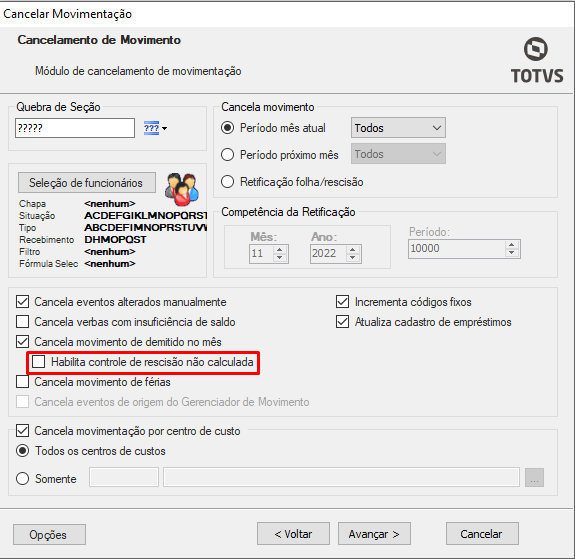This screenshot has width=575, height=559.
Task: Select the Somente radio button
Action: pyautogui.click(x=22, y=479)
